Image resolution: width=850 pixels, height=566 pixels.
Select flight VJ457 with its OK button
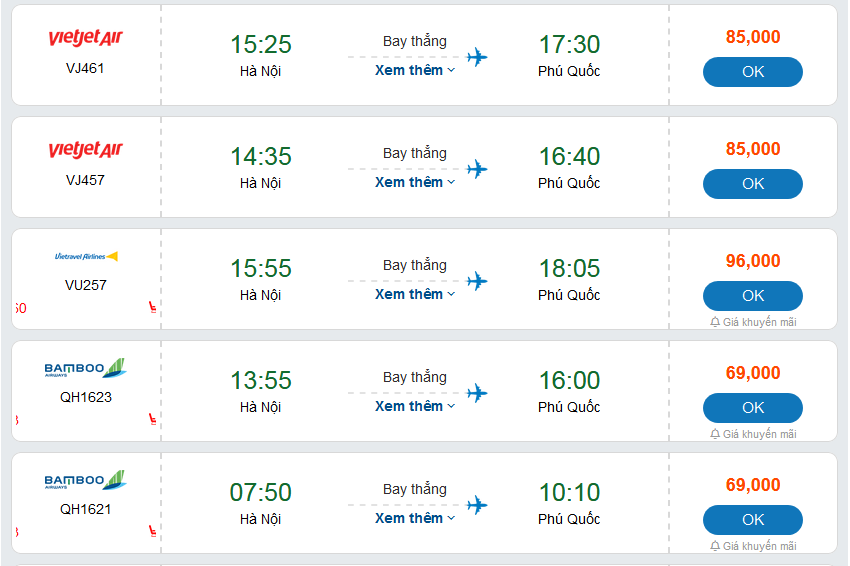[752, 184]
